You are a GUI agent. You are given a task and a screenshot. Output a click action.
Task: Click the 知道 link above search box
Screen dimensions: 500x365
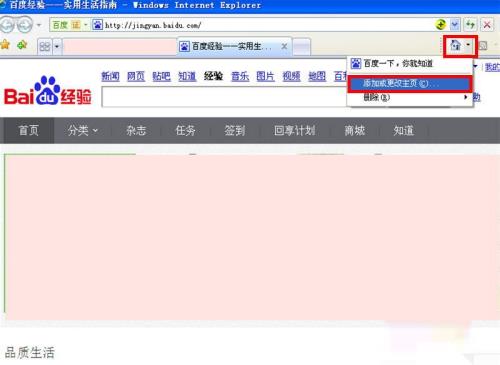click(187, 76)
